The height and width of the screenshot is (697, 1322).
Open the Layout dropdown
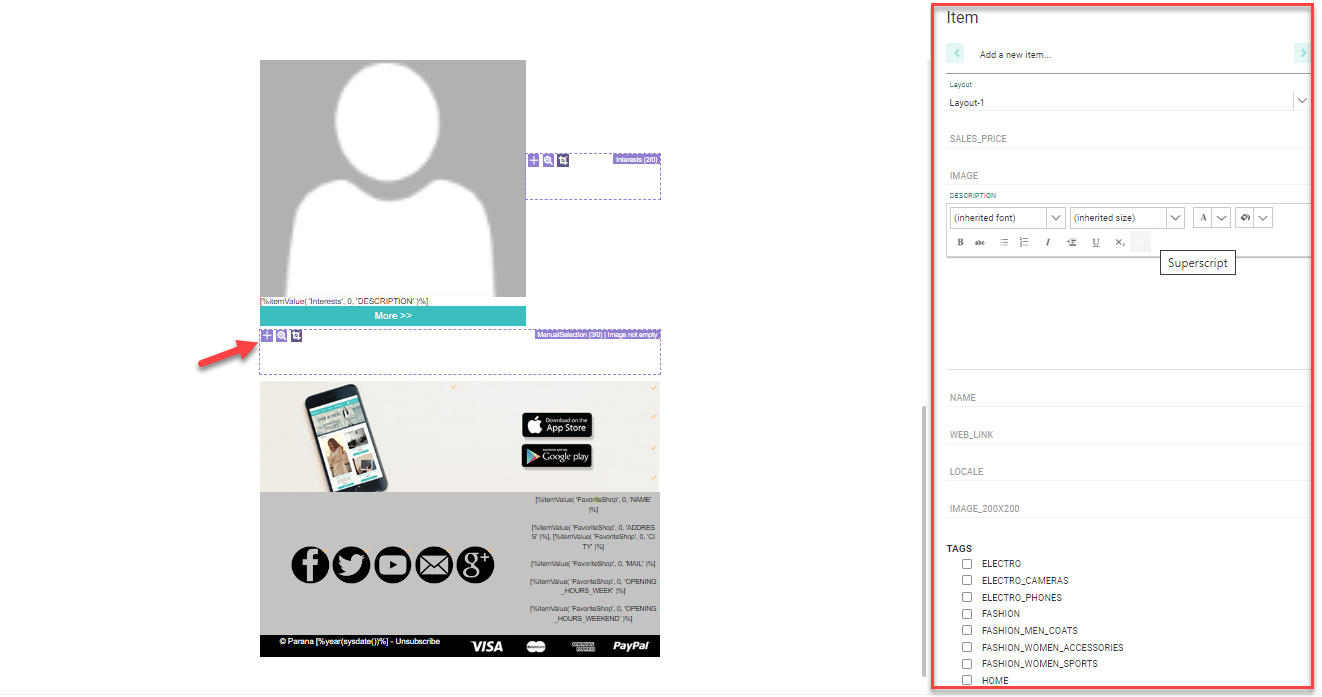1301,101
